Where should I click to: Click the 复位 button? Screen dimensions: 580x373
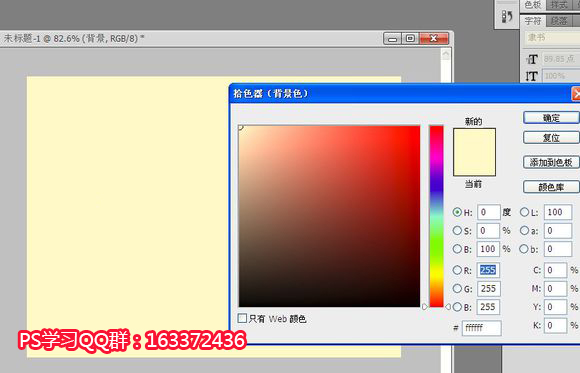(x=551, y=138)
